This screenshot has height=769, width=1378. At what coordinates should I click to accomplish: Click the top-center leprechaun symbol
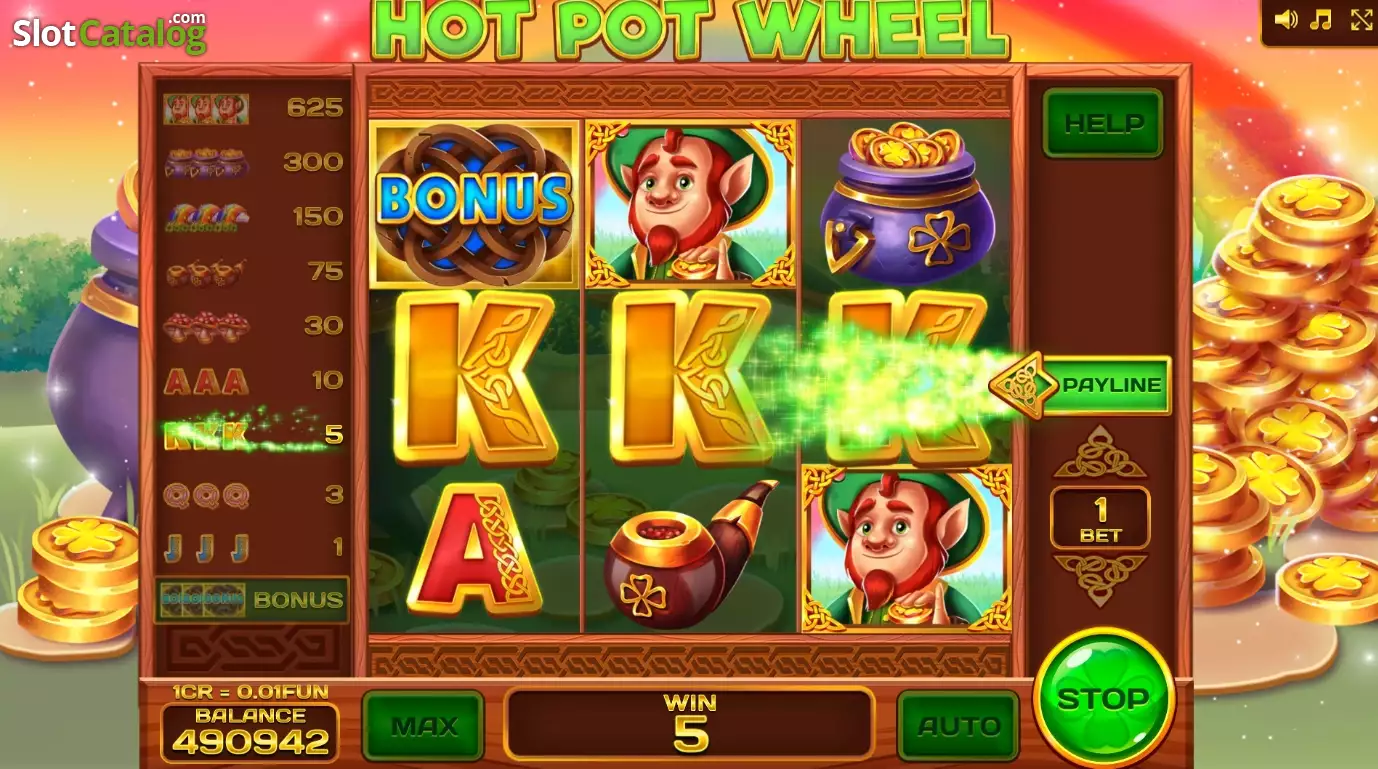(691, 204)
